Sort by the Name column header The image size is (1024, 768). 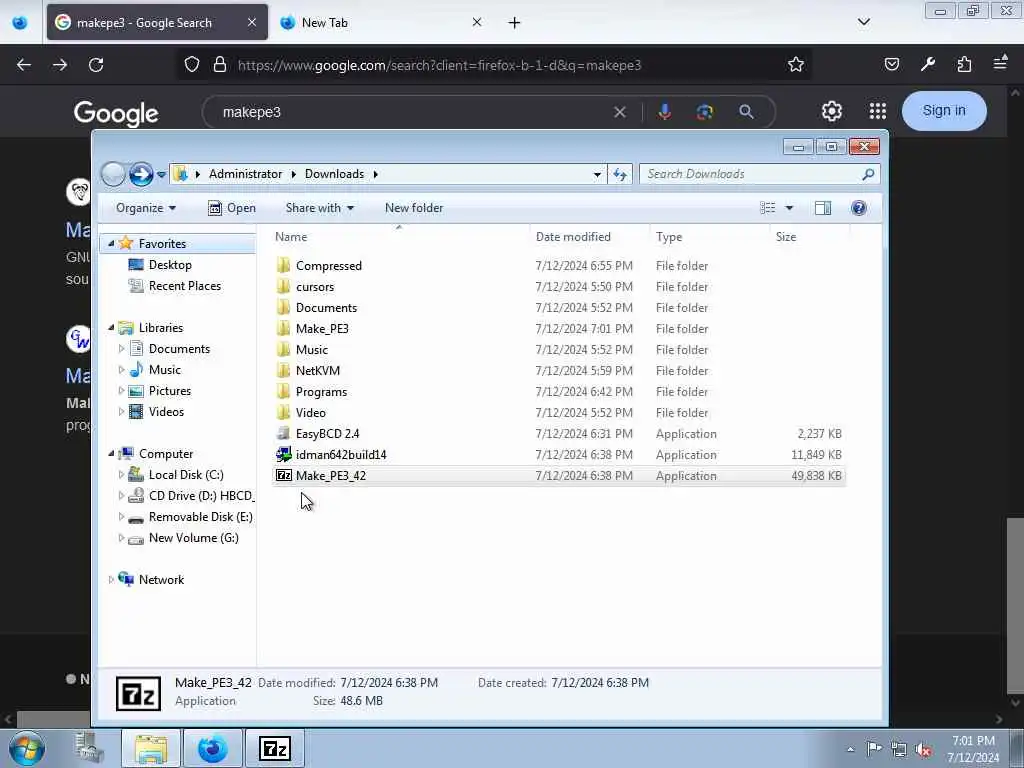coord(400,237)
